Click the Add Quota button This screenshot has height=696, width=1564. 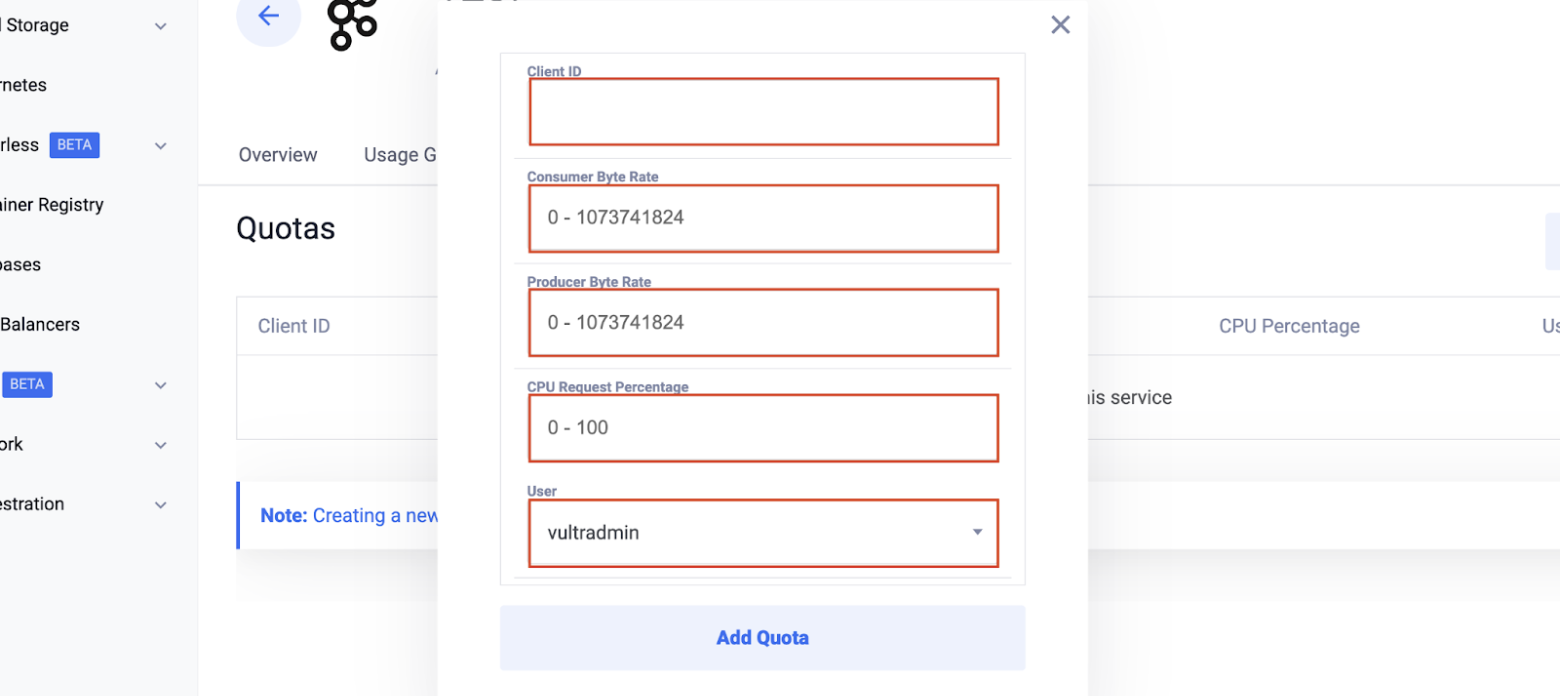[x=763, y=637]
